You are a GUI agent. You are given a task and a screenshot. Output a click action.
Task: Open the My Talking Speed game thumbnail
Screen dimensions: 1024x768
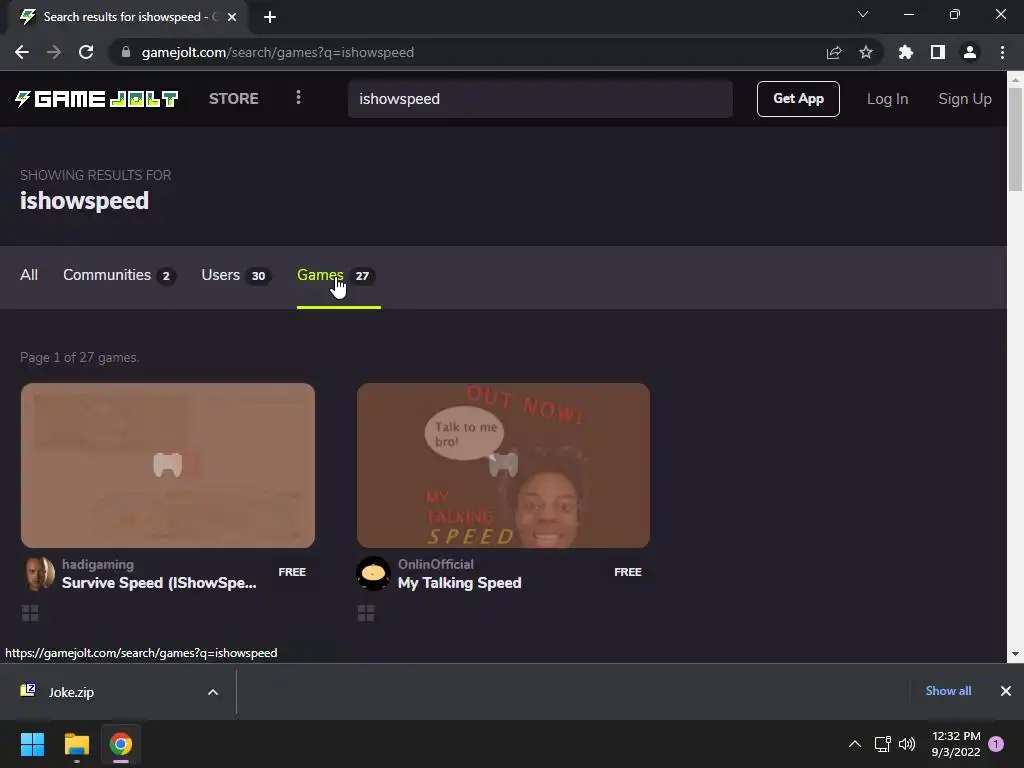tap(503, 465)
